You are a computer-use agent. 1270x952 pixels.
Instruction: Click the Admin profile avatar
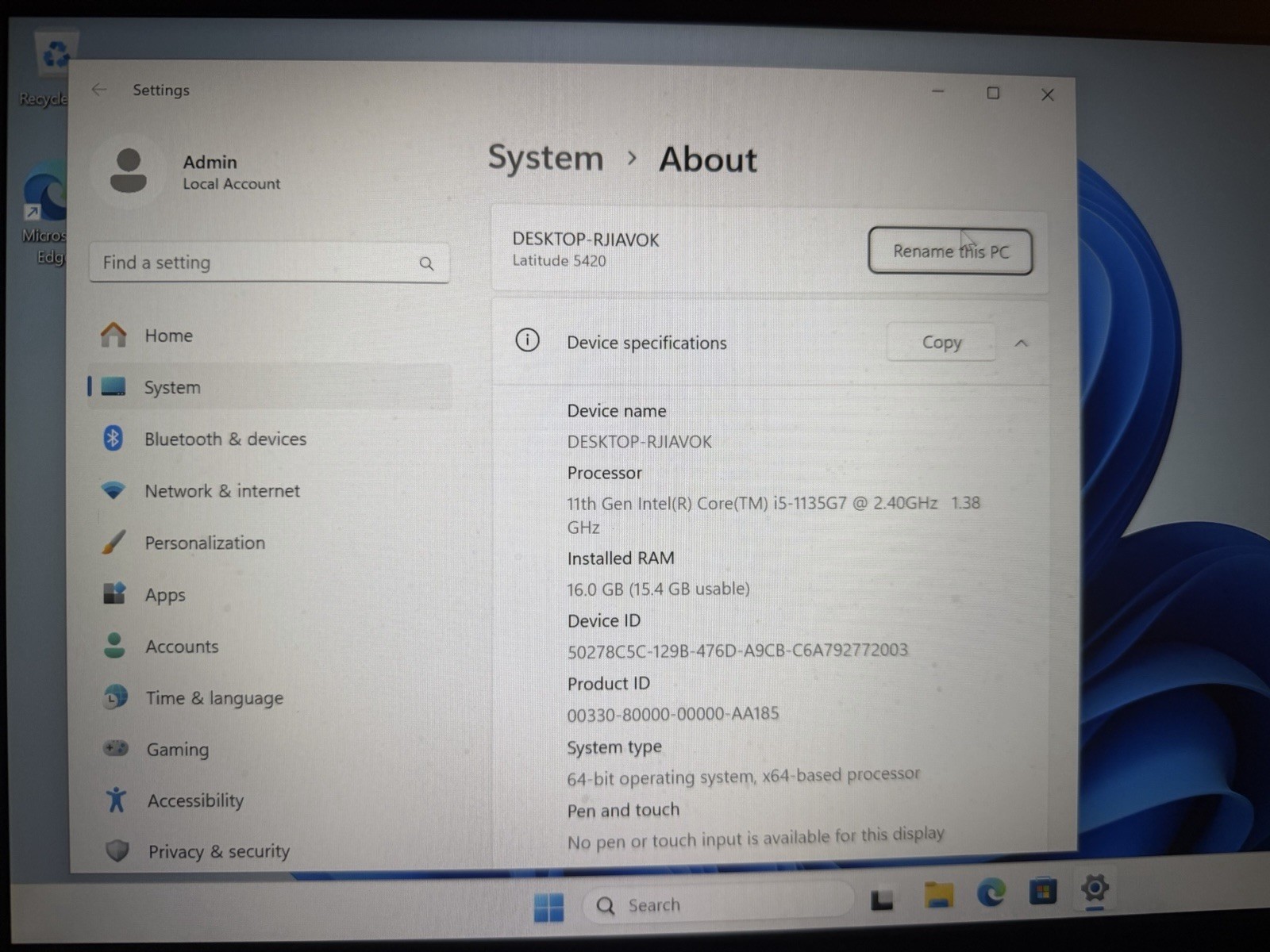(x=128, y=171)
